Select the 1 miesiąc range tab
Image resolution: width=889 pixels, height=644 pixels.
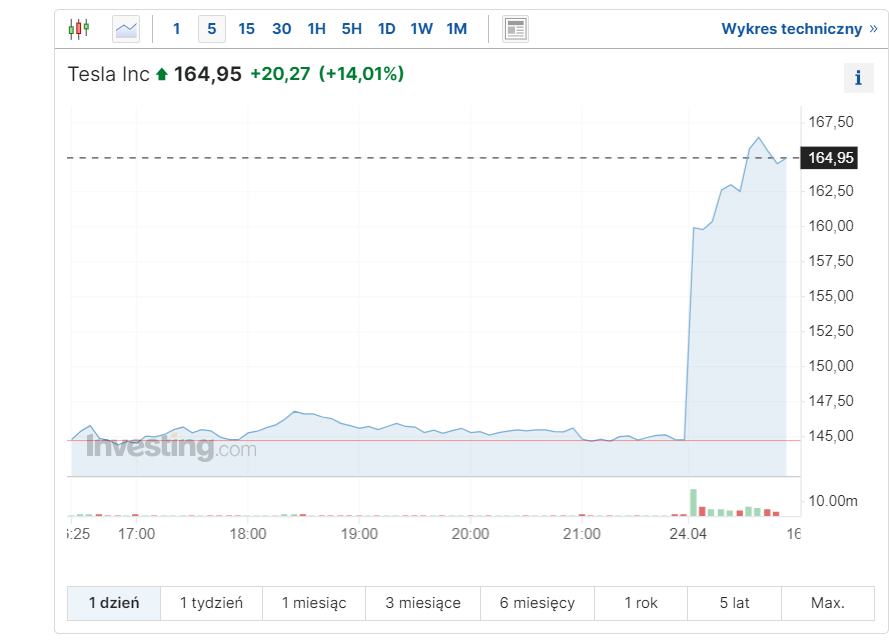(314, 603)
